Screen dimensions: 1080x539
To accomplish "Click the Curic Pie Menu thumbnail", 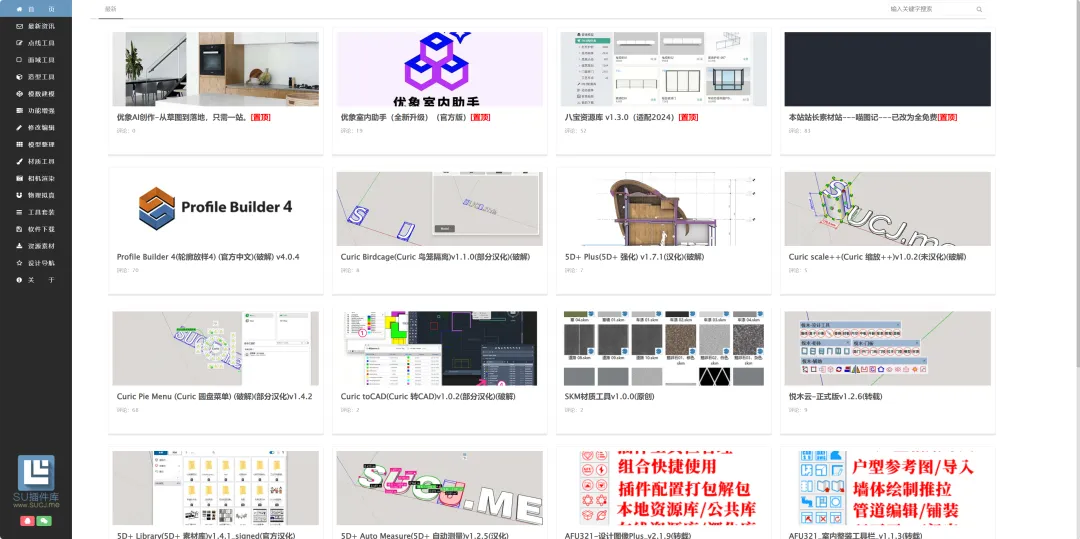I will (216, 348).
